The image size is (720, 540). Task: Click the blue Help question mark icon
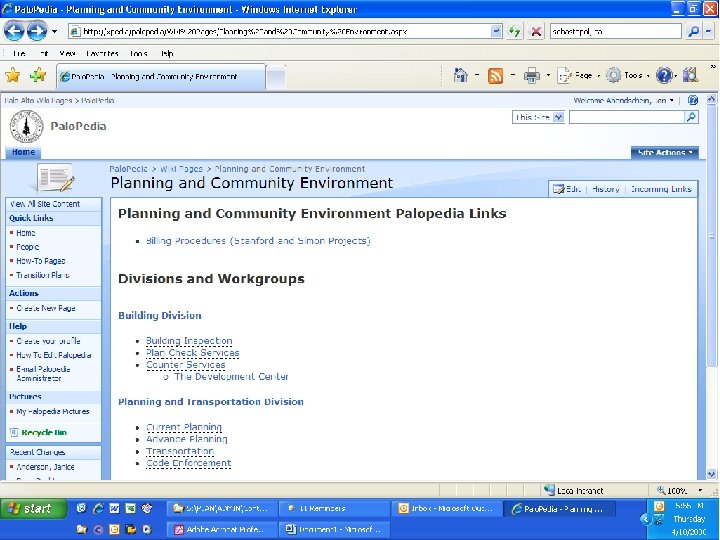[664, 75]
